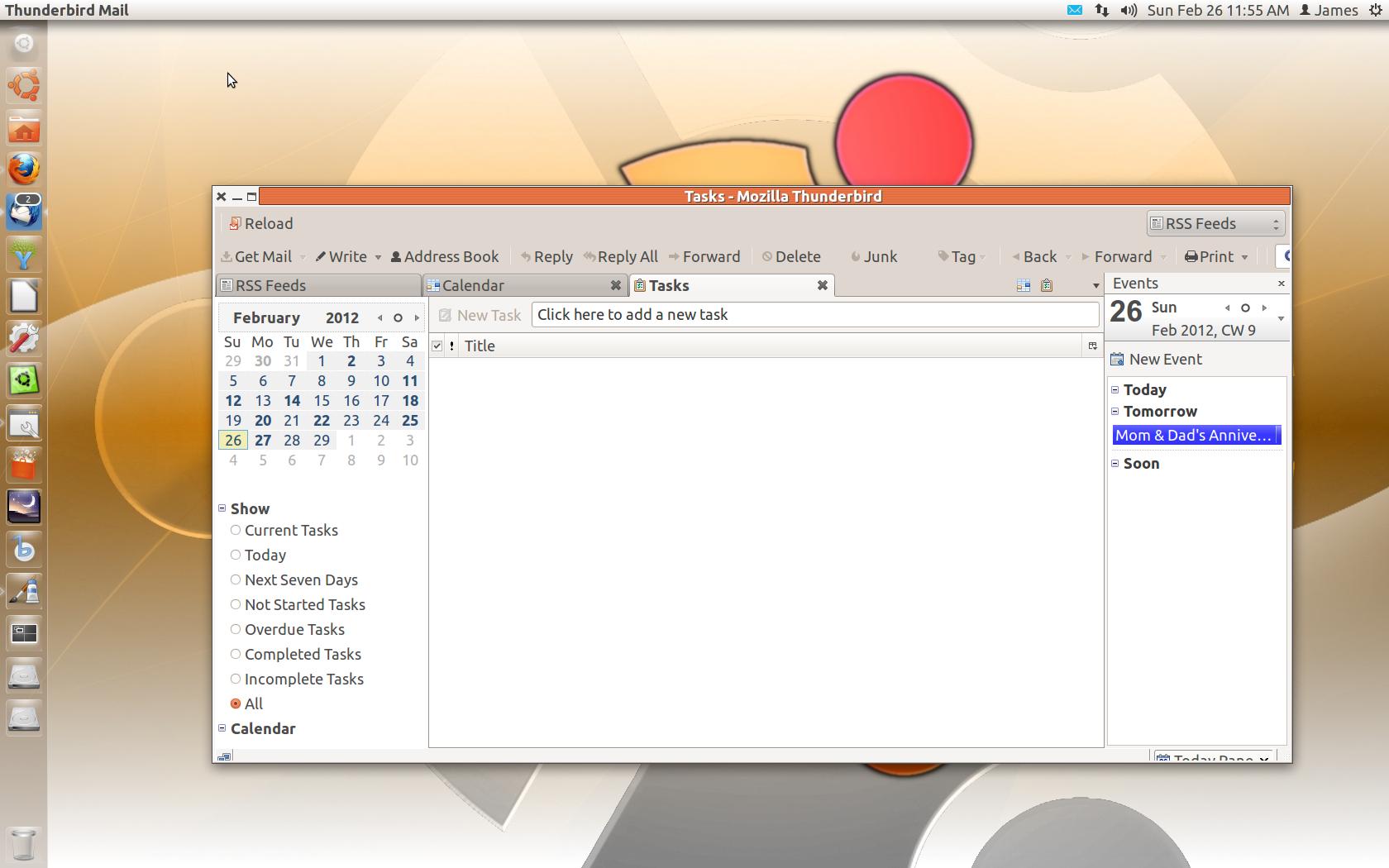Go to next day in Events pane
The image size is (1389, 868).
pyautogui.click(x=1264, y=308)
